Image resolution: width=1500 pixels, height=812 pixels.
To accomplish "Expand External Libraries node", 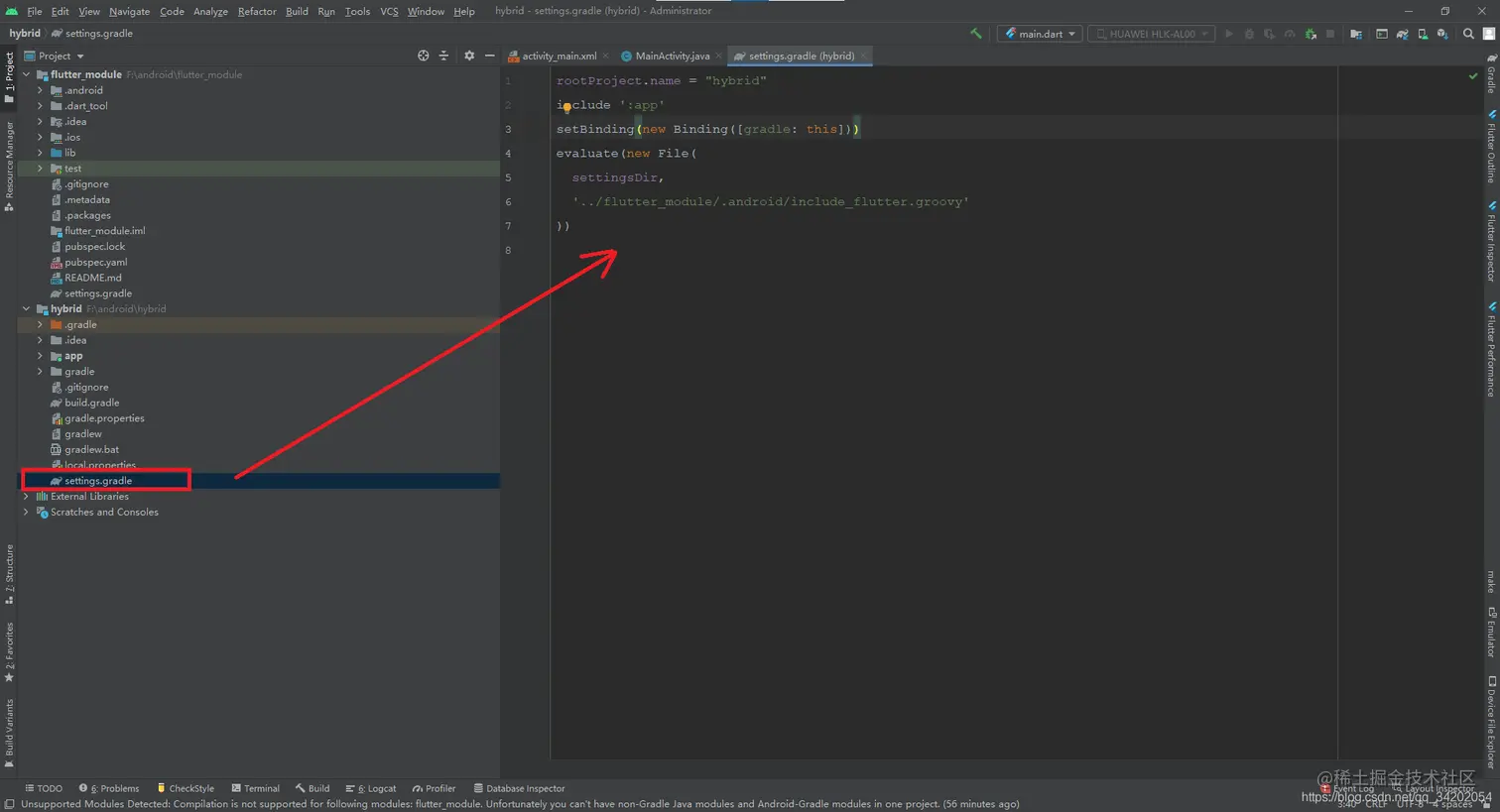I will coord(27,497).
